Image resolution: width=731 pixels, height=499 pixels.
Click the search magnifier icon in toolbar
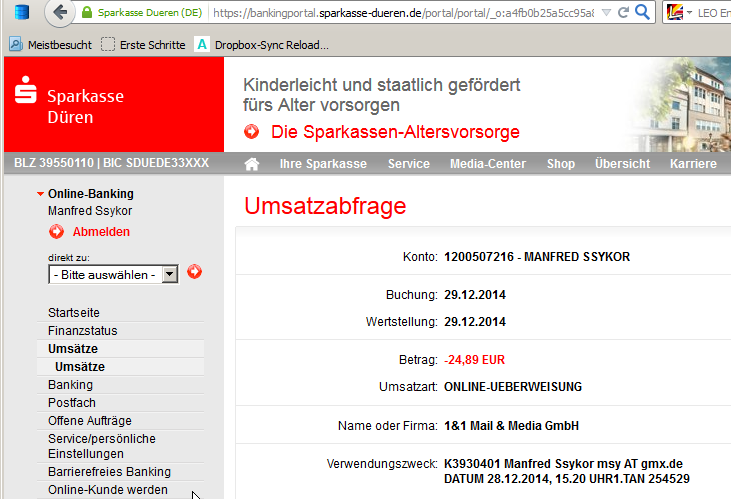(x=644, y=13)
